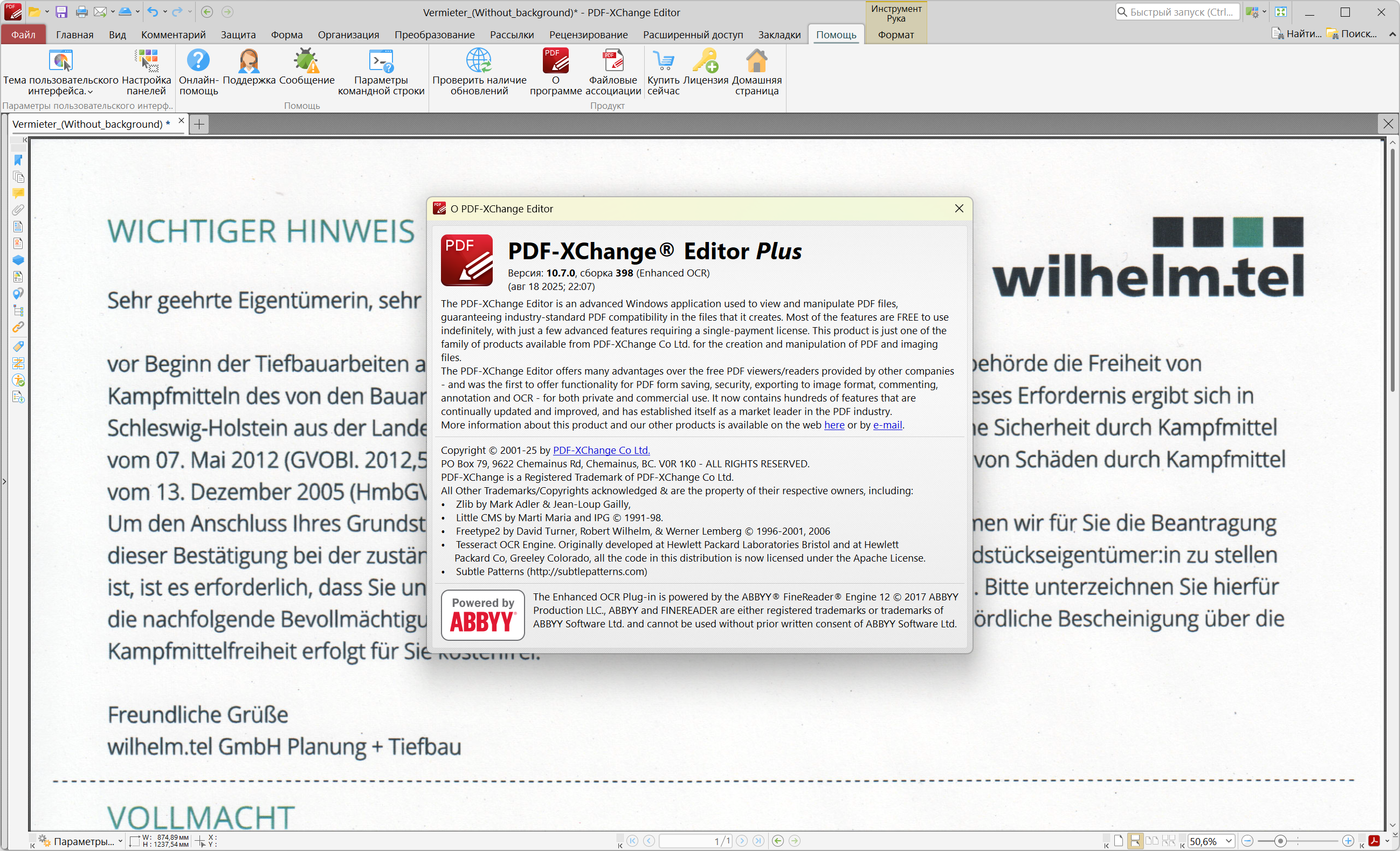The width and height of the screenshot is (1400, 851).
Task: Open the Comments pane icon in sidebar
Action: (x=18, y=193)
